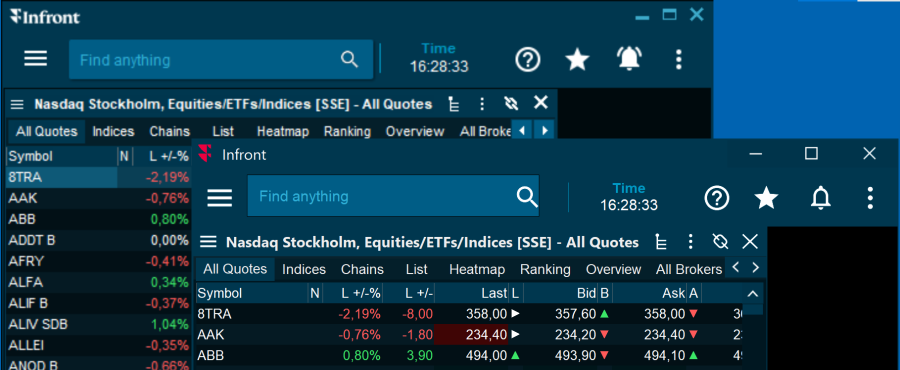
Task: Toggle window link icon in back panel
Action: [x=511, y=103]
